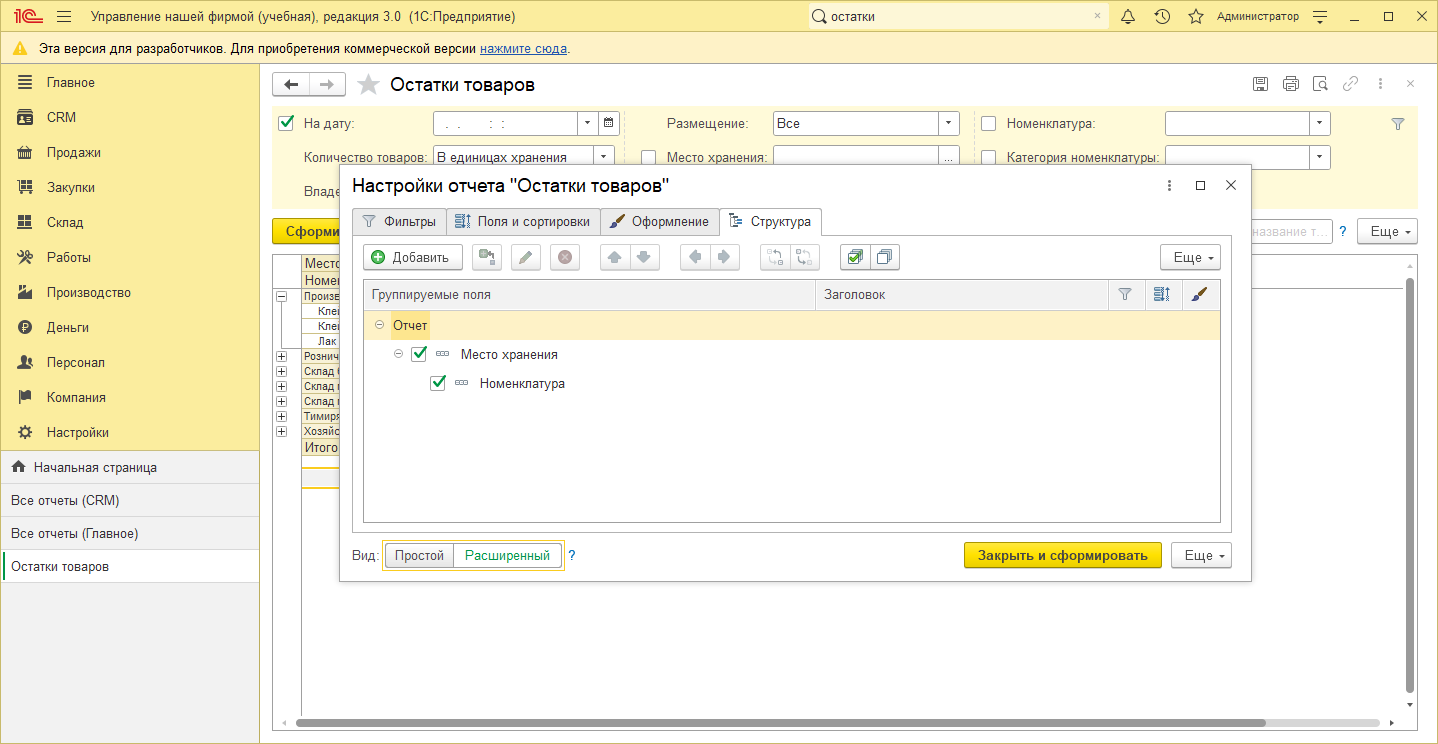This screenshot has height=744, width=1438.
Task: Open view type help question mark
Action: 572,555
